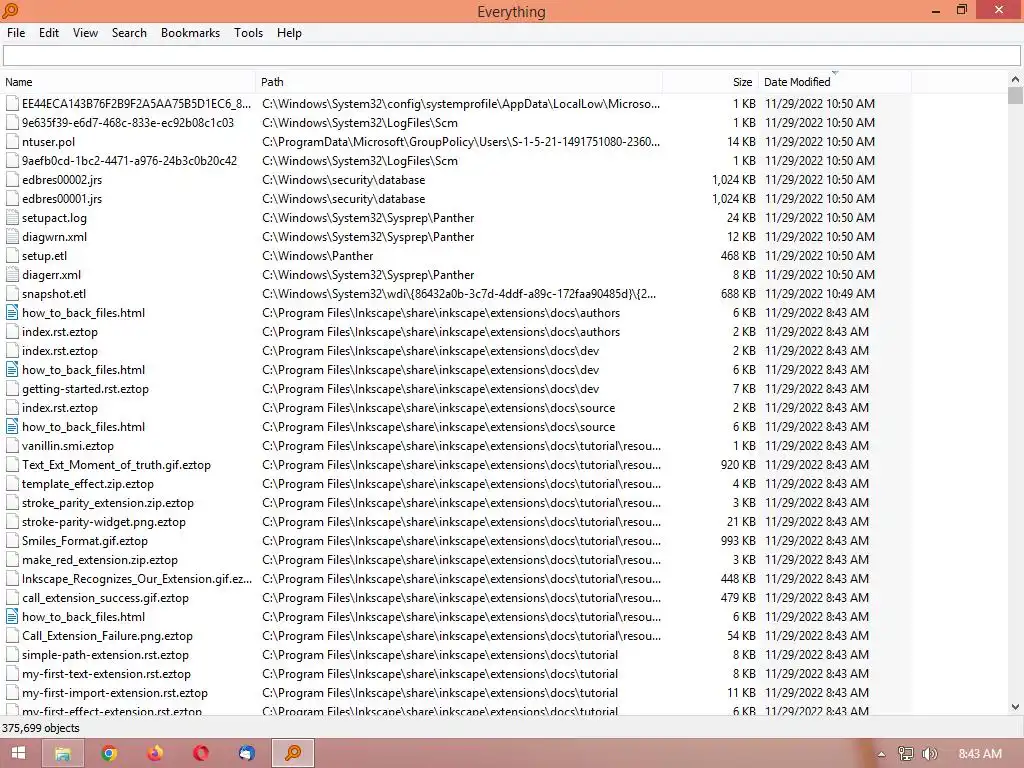Select file 9aefb0cd-1bc2-4471-a976-24b3c0b20c42
Screen dimensions: 1024x768
[129, 161]
